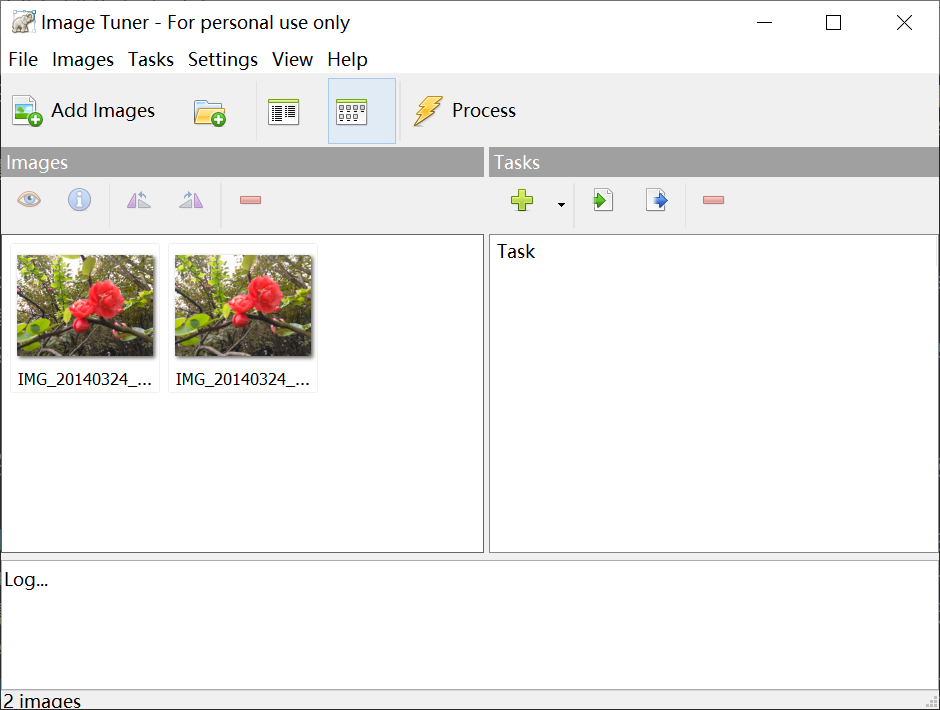Rotate image right
The width and height of the screenshot is (940, 710).
(191, 200)
